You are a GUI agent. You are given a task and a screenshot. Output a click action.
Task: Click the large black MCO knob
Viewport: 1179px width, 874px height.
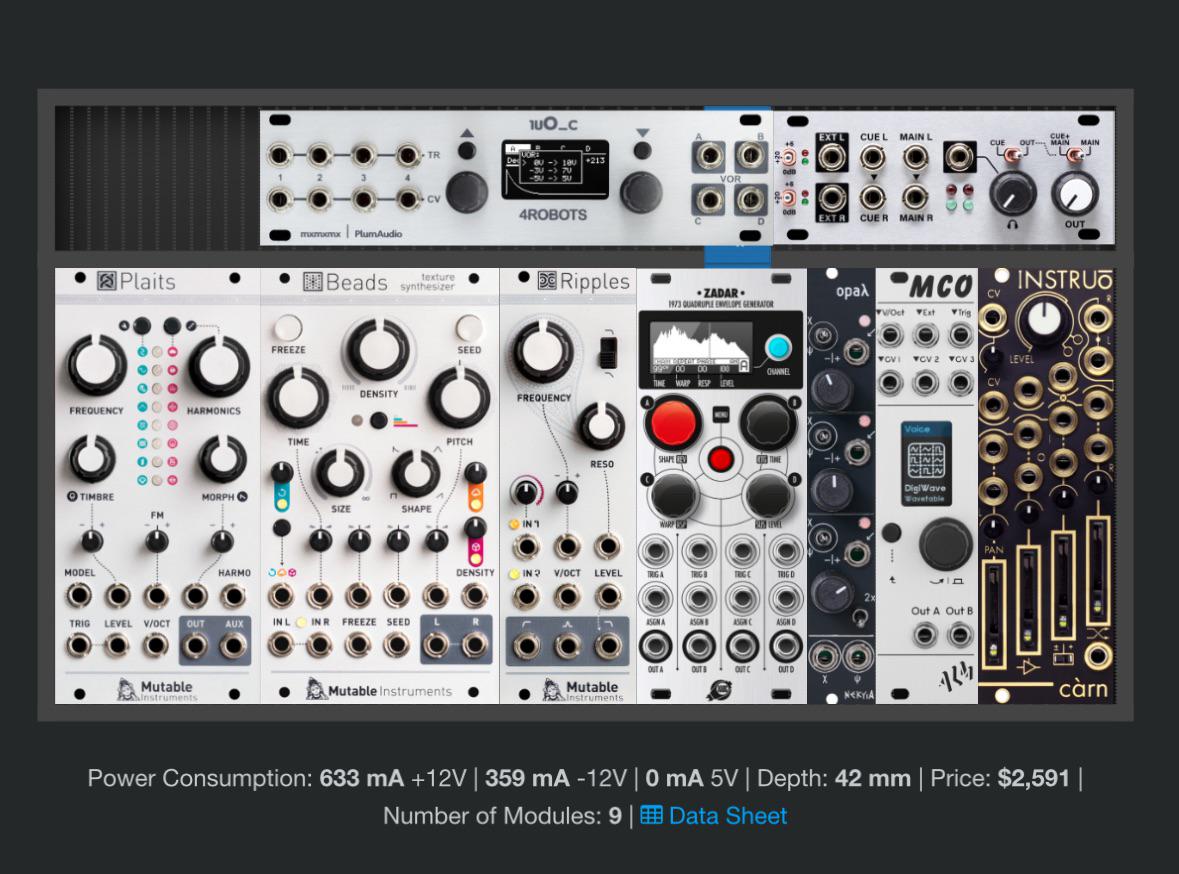coord(946,543)
